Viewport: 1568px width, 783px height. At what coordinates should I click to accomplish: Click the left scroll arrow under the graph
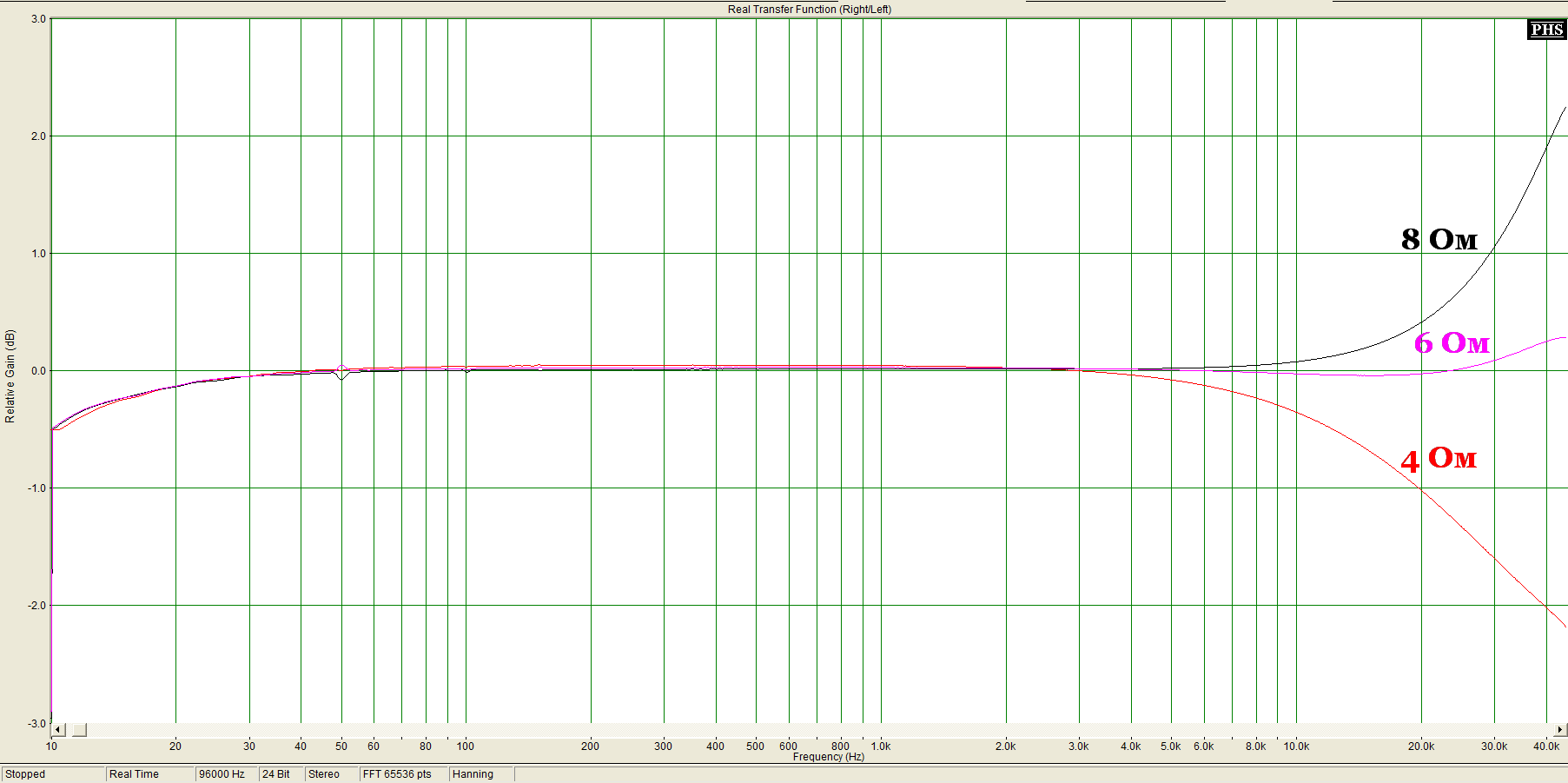coord(58,730)
